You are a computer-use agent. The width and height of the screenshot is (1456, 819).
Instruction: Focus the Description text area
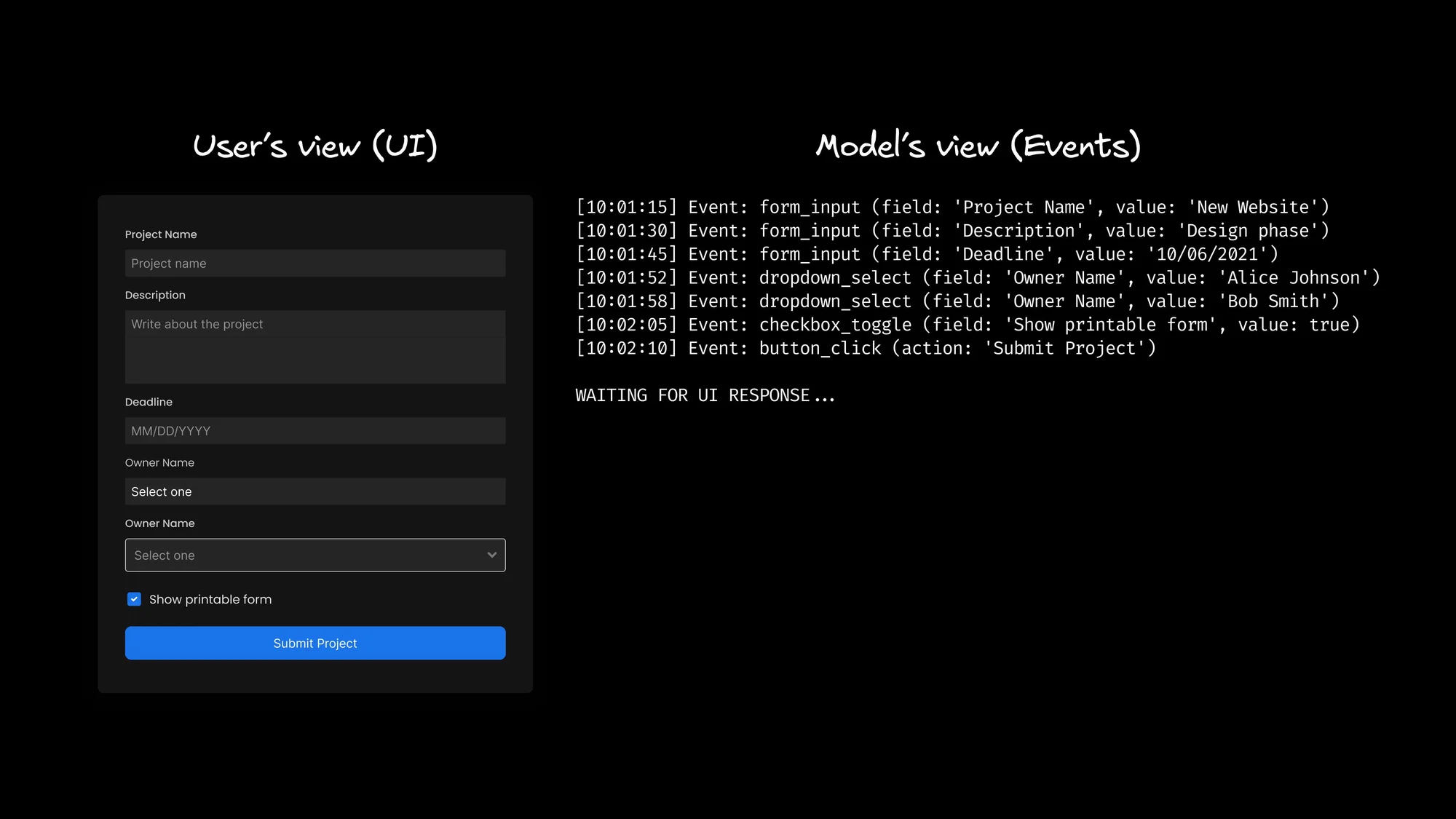[x=314, y=347]
